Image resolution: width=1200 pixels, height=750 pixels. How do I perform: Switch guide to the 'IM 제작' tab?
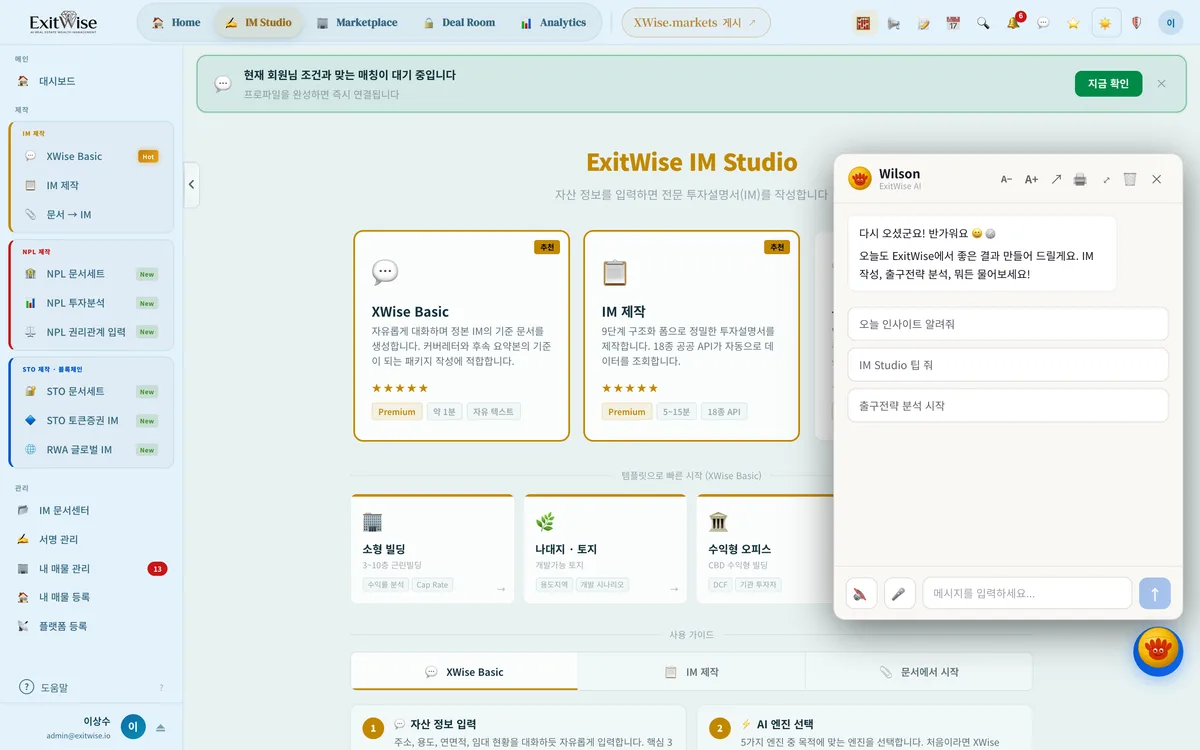691,672
